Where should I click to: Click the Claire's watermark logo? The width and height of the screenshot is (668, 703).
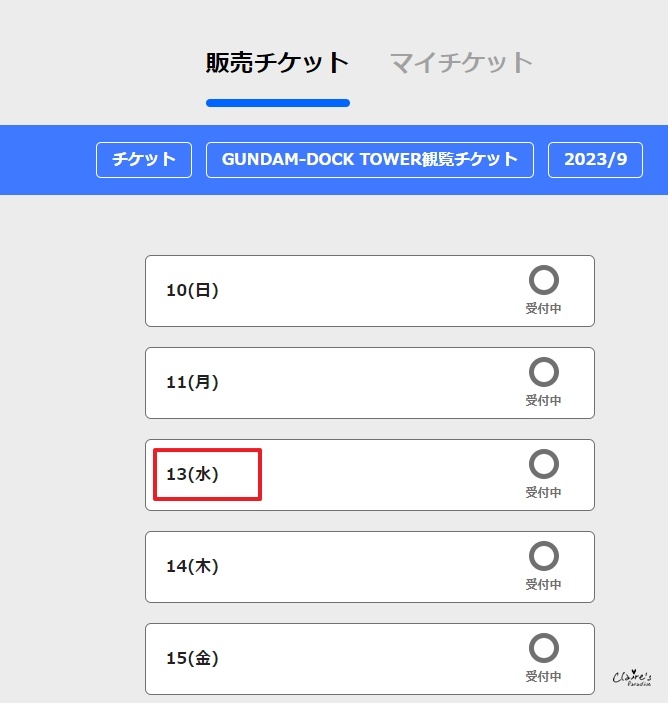[632, 678]
